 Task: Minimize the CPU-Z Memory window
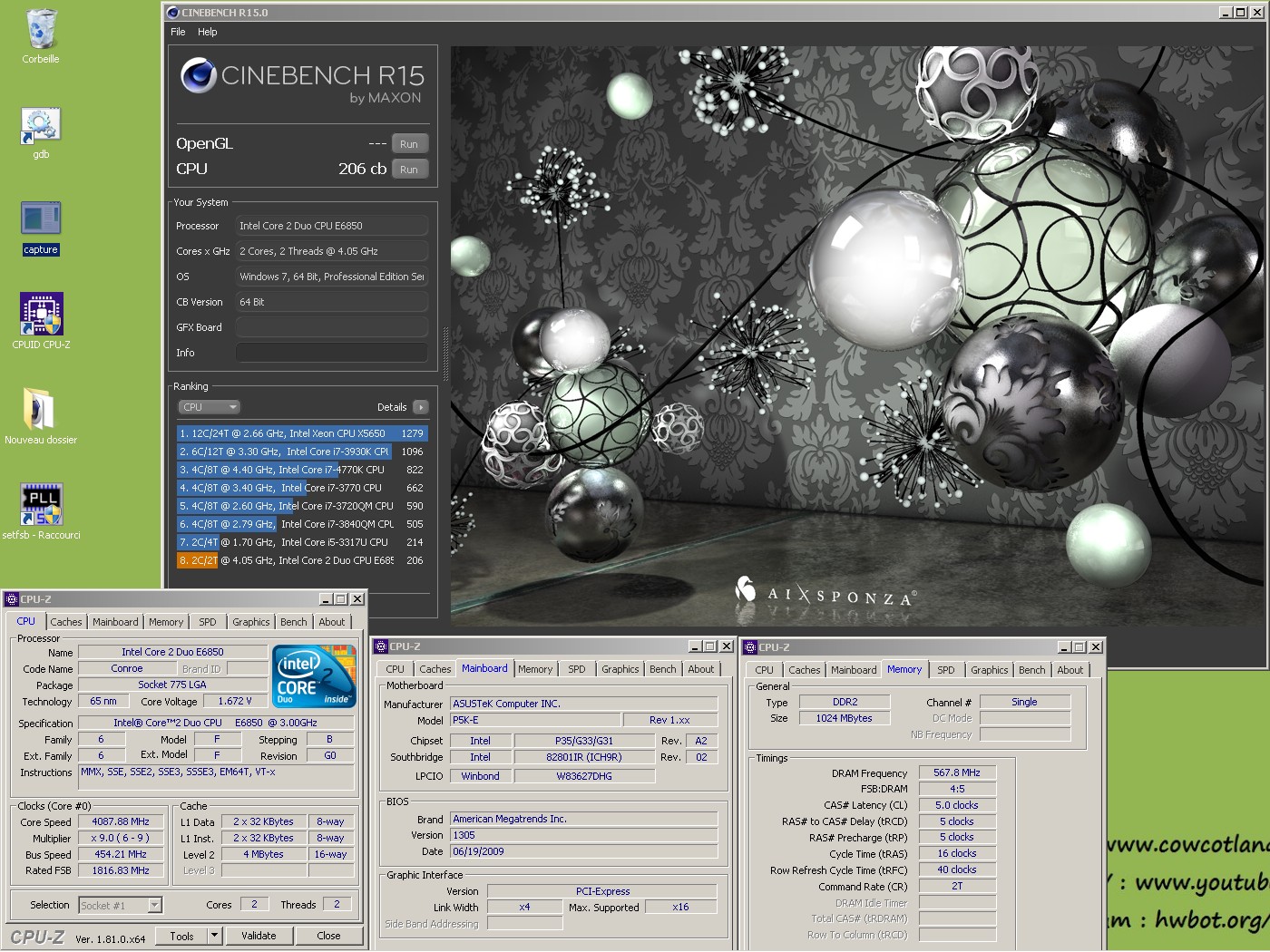click(x=1065, y=647)
